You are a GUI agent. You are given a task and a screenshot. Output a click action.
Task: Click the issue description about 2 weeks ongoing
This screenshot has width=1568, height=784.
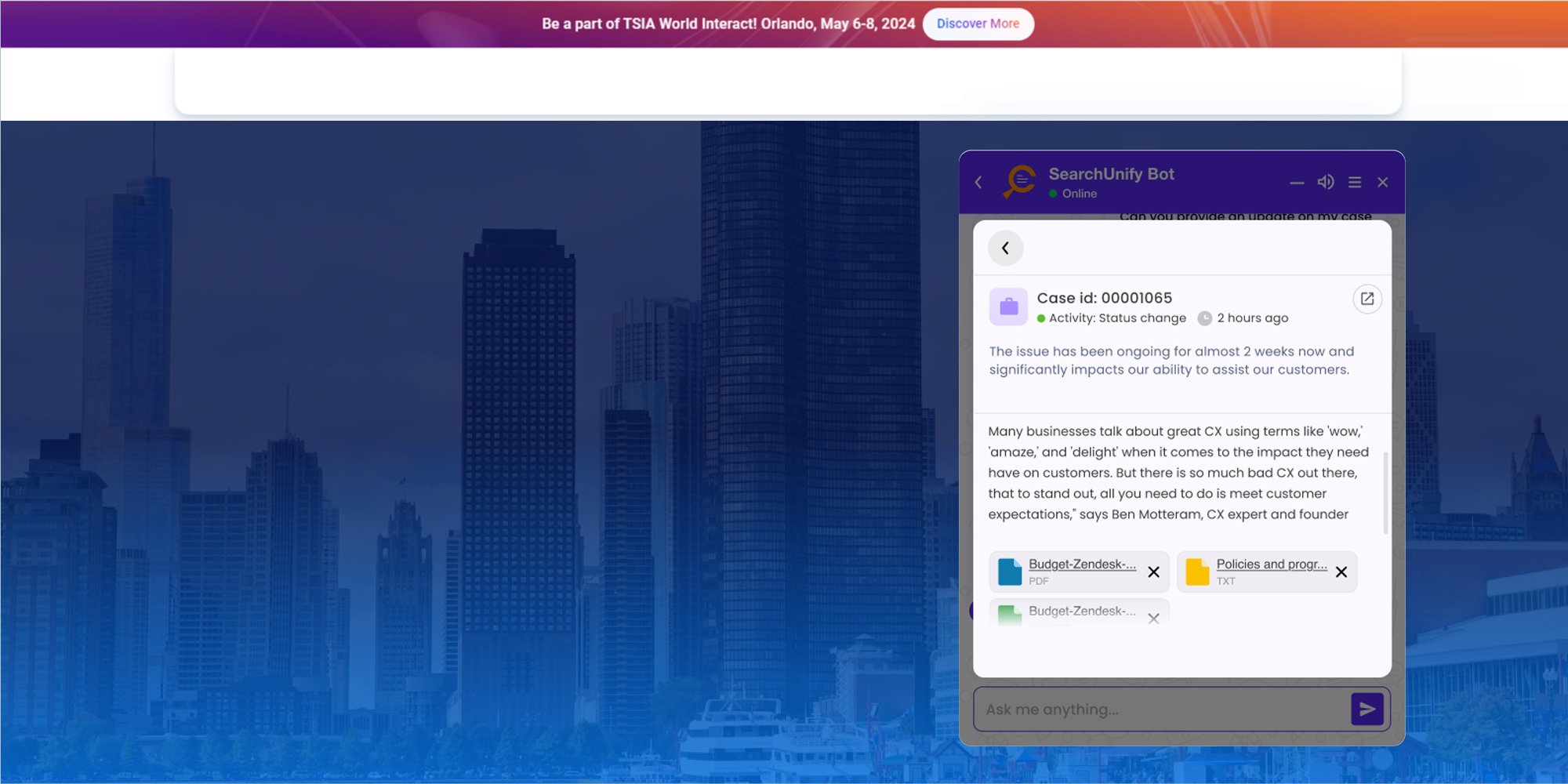coord(1171,361)
